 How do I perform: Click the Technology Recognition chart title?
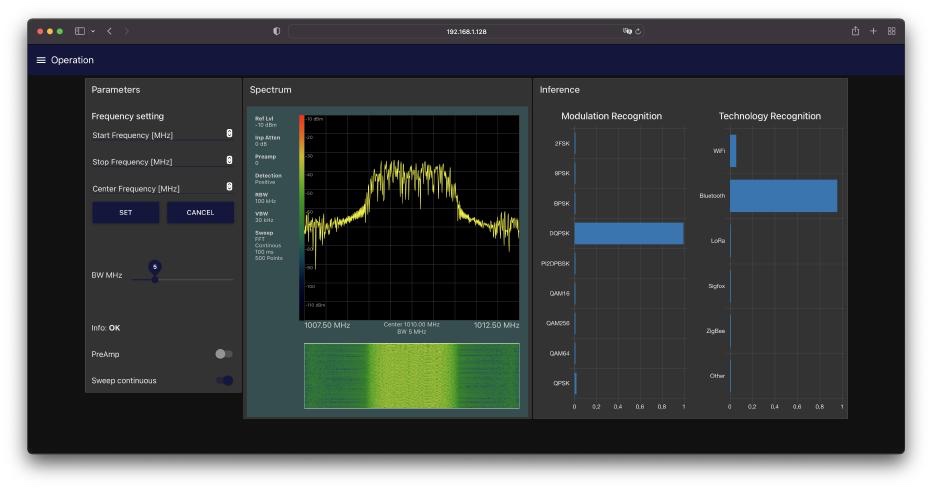pyautogui.click(x=770, y=116)
